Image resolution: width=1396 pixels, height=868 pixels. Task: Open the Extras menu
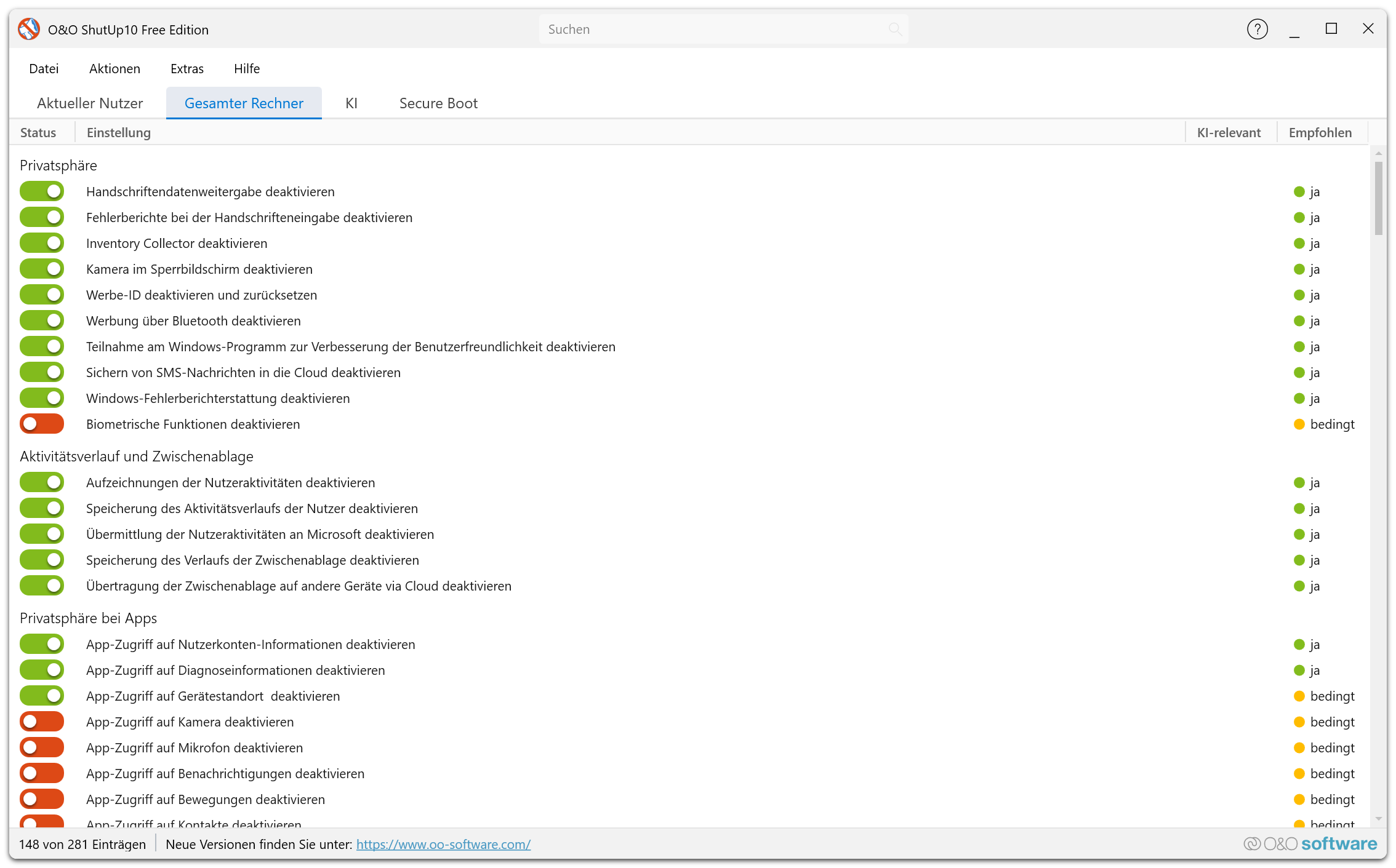pyautogui.click(x=187, y=69)
